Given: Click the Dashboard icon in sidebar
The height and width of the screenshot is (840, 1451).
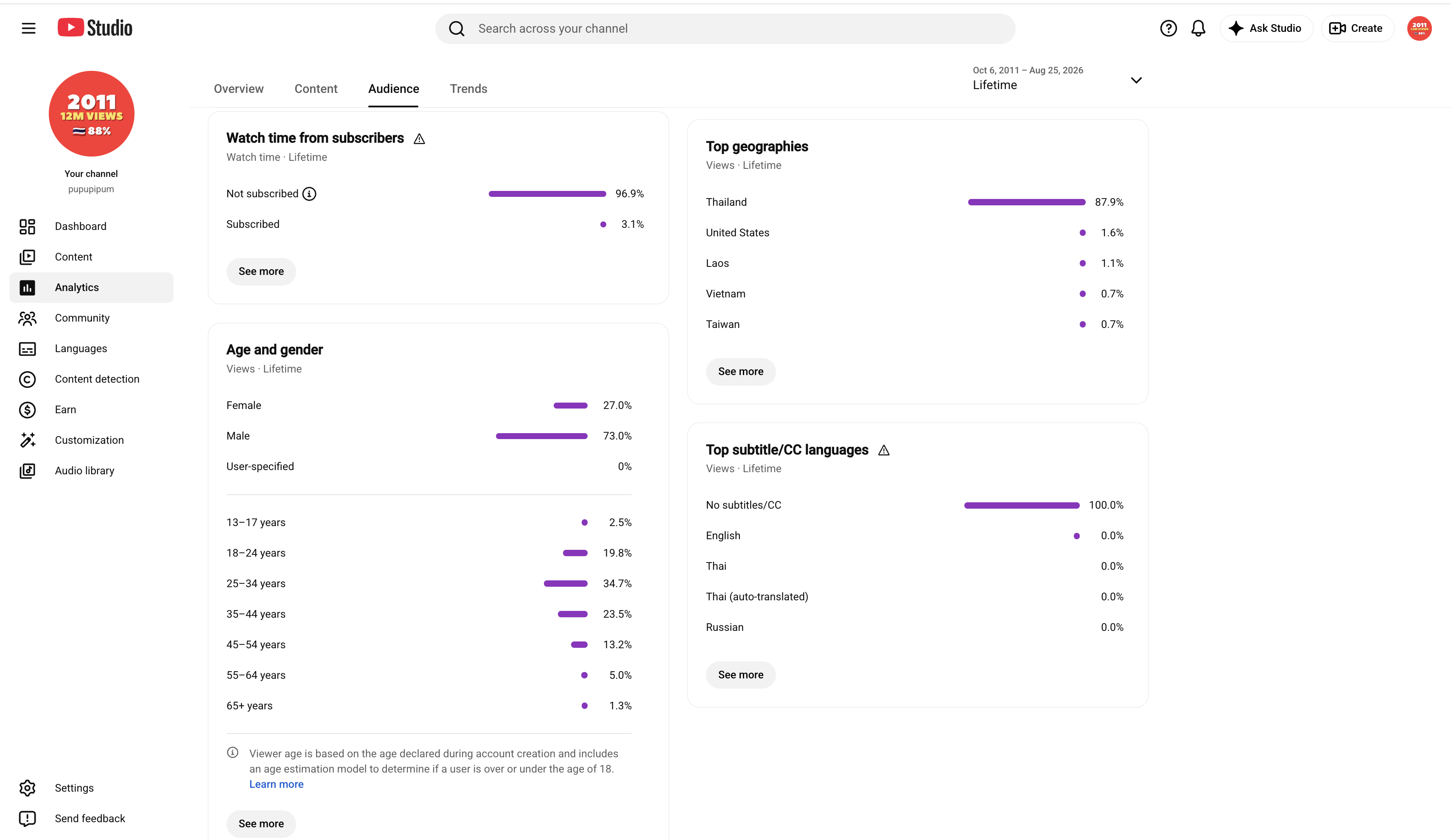Looking at the screenshot, I should [x=27, y=226].
